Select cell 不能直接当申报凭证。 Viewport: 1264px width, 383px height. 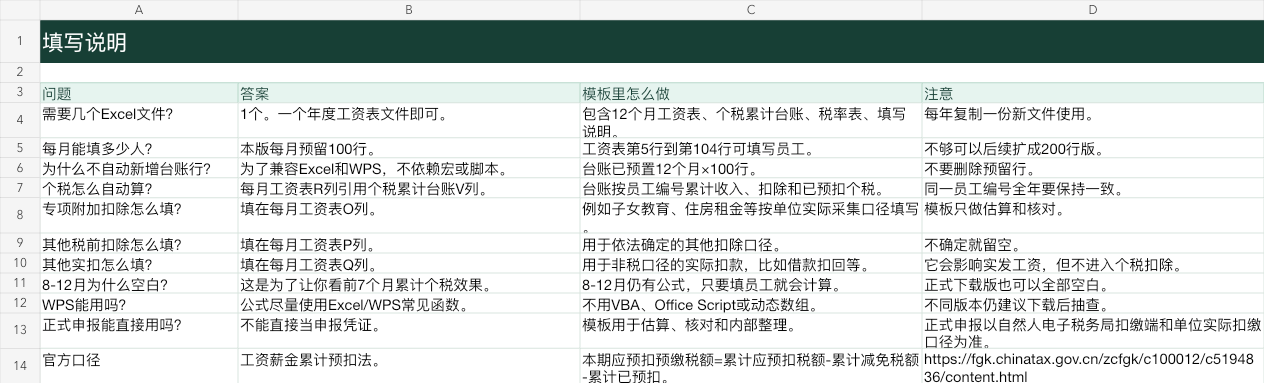409,332
